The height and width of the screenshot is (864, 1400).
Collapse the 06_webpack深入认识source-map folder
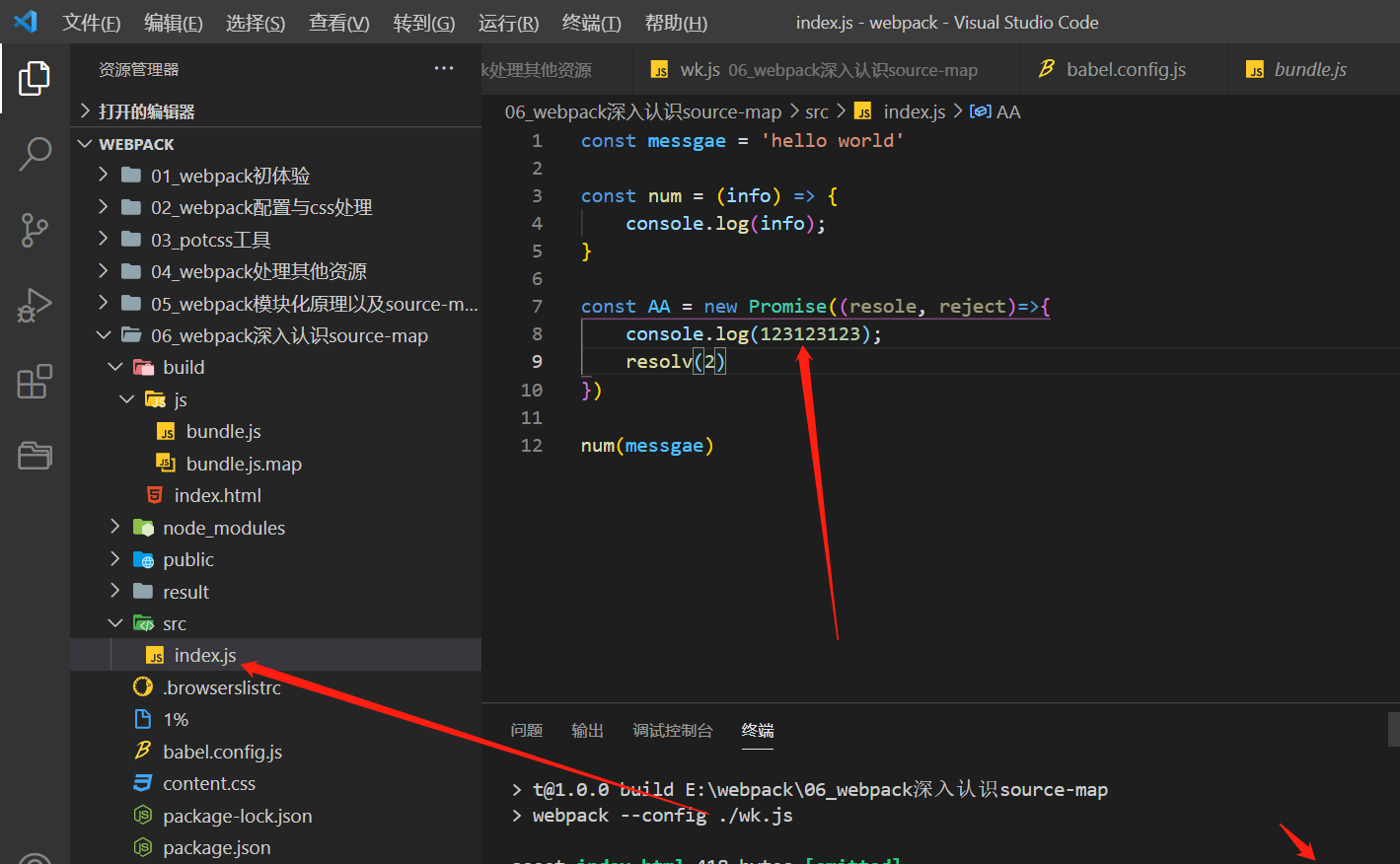click(104, 335)
